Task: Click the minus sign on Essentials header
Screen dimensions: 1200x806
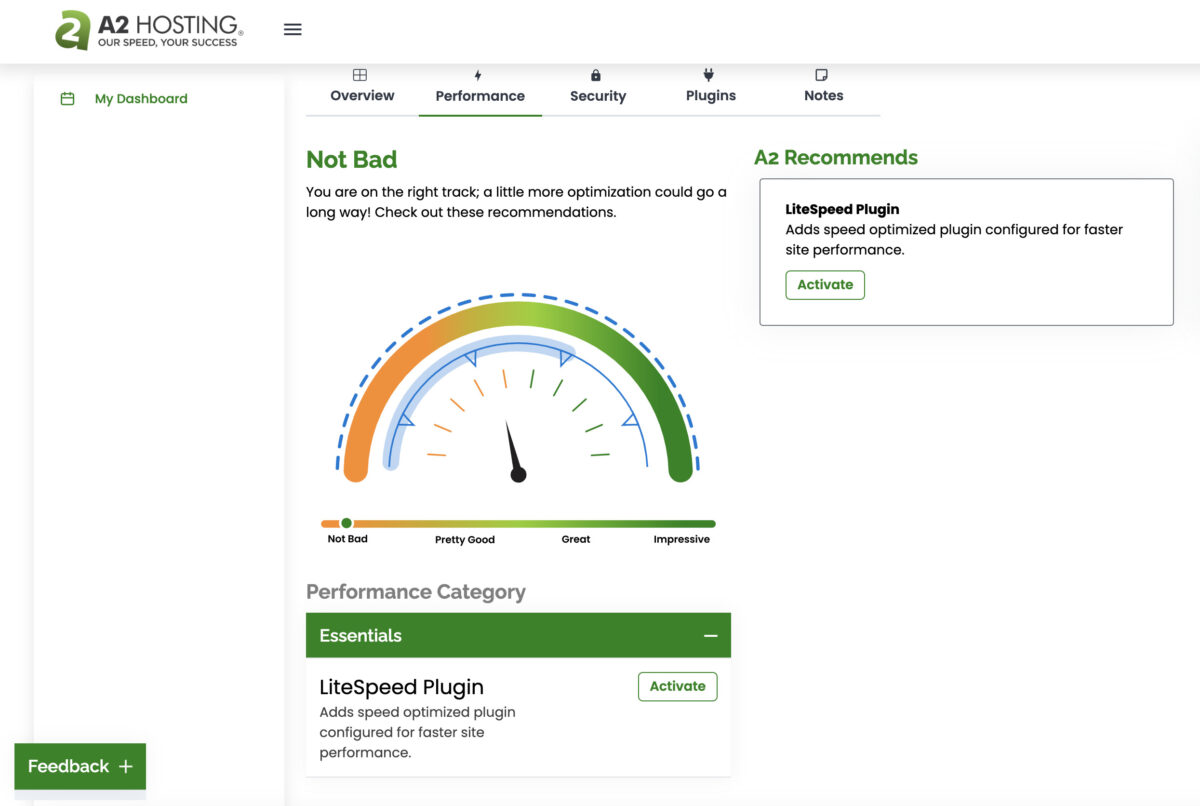Action: coord(711,635)
